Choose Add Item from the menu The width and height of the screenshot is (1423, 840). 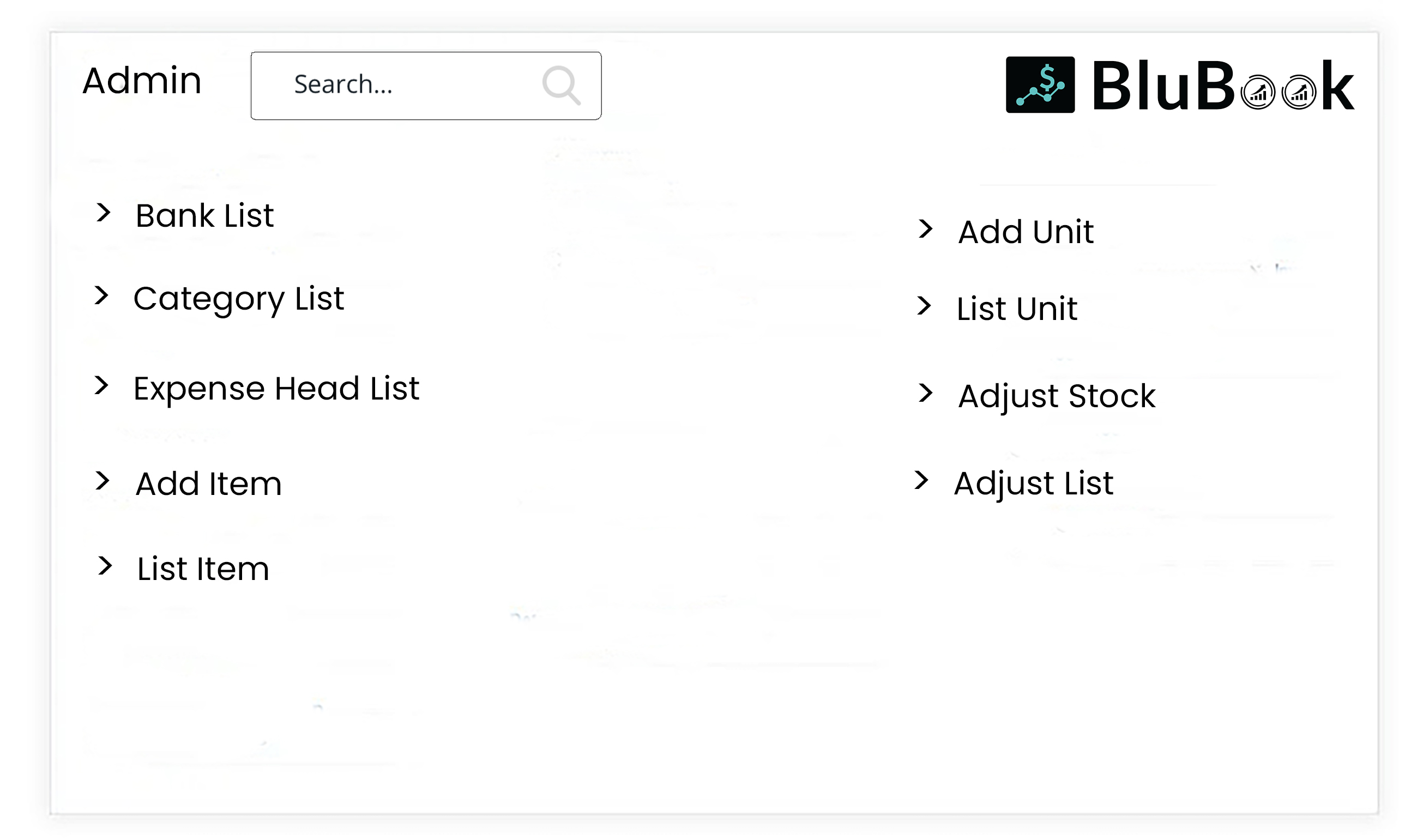[208, 484]
